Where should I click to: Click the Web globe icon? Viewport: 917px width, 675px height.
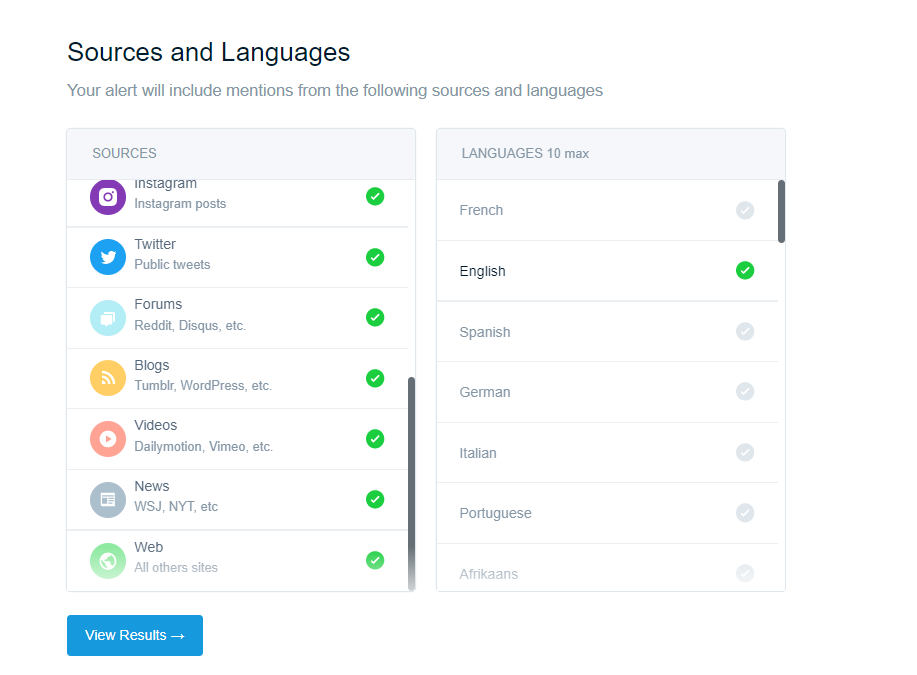[108, 560]
